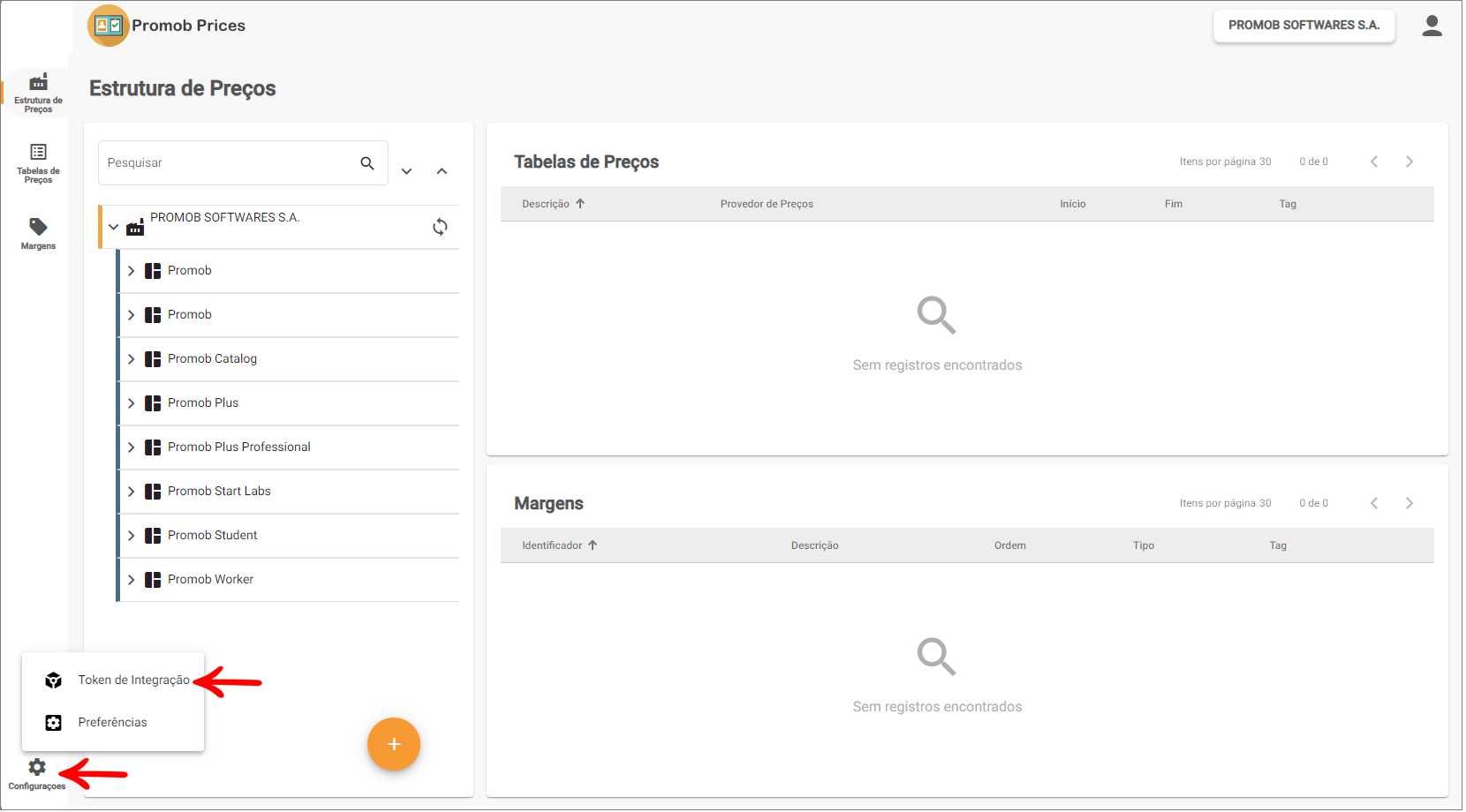Image resolution: width=1466 pixels, height=812 pixels.
Task: Click Itens por página 30 in Margens
Action: (x=1225, y=503)
